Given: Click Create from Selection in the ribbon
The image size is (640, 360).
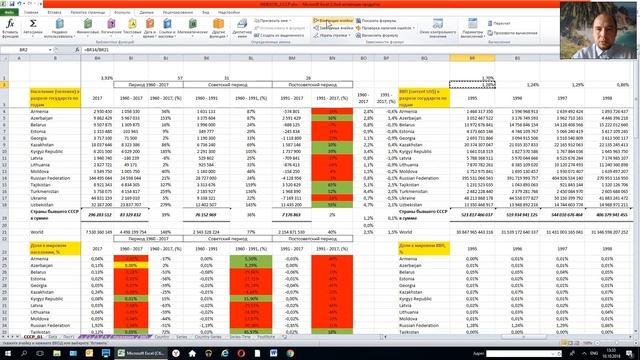Looking at the screenshot, I should tap(279, 36).
